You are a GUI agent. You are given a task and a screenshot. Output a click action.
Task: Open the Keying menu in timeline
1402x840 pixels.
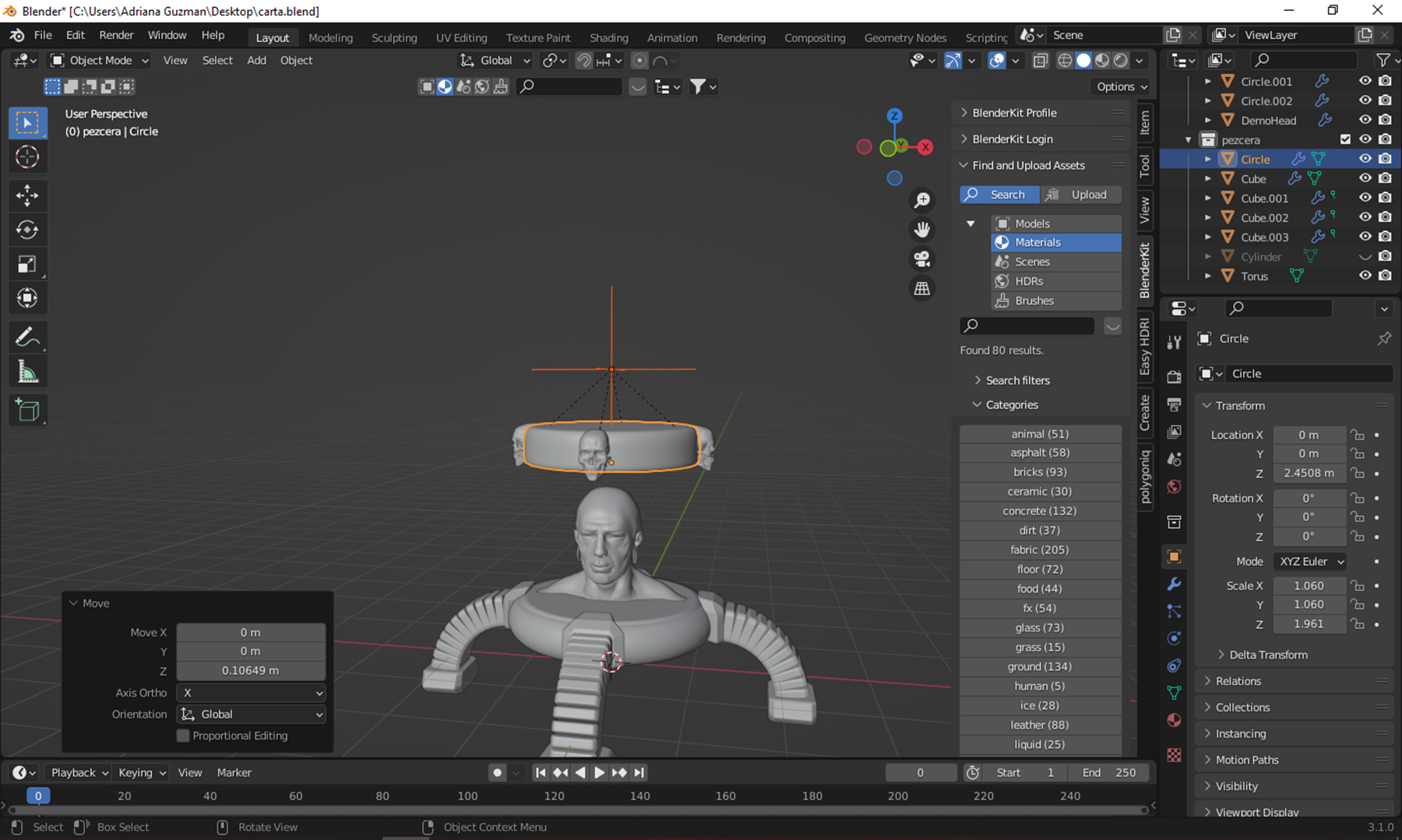coord(142,773)
